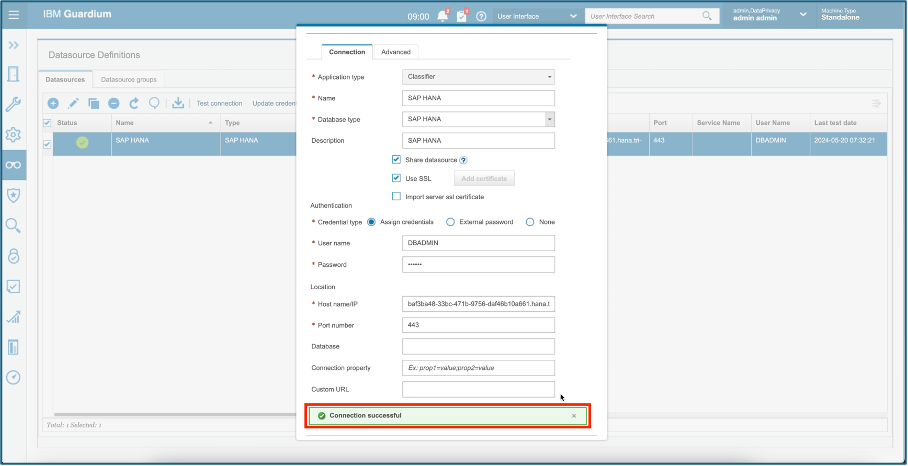Click the Port number input field
This screenshot has width=908, height=466.
478,325
